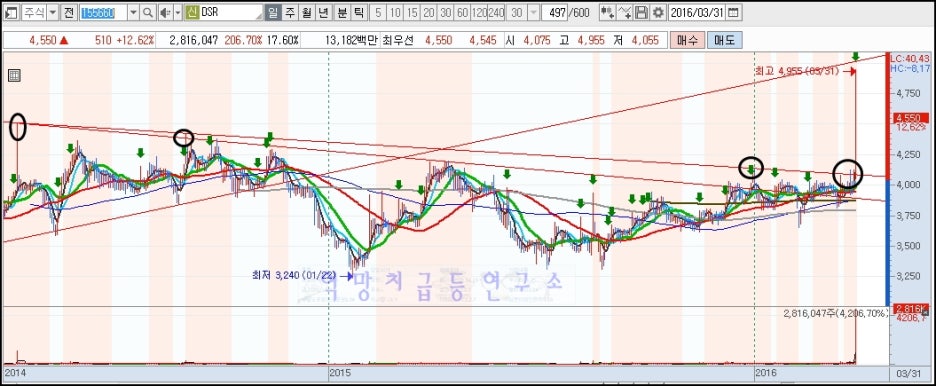Click the grid table icon on chart

[15, 75]
